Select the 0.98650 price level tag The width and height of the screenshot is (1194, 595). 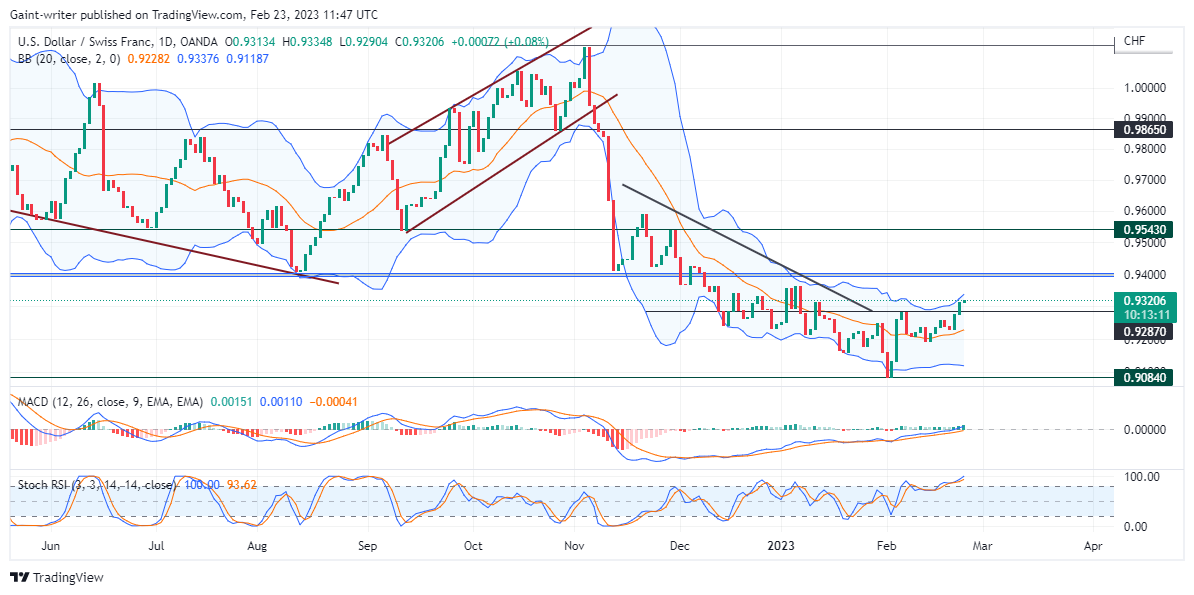pyautogui.click(x=1140, y=130)
